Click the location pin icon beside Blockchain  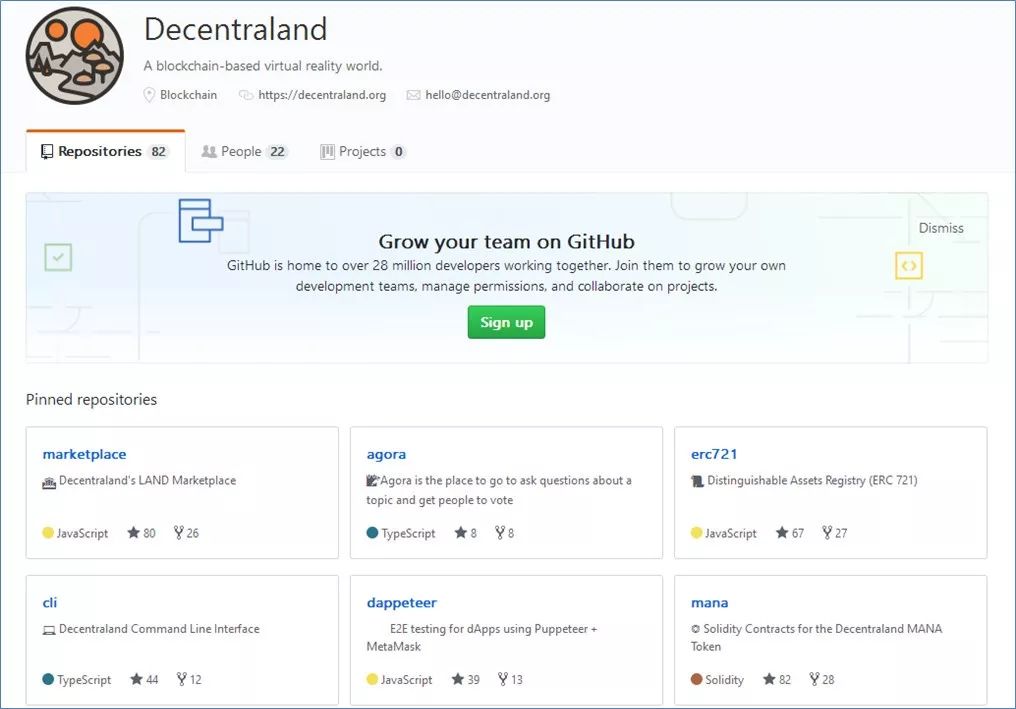149,95
